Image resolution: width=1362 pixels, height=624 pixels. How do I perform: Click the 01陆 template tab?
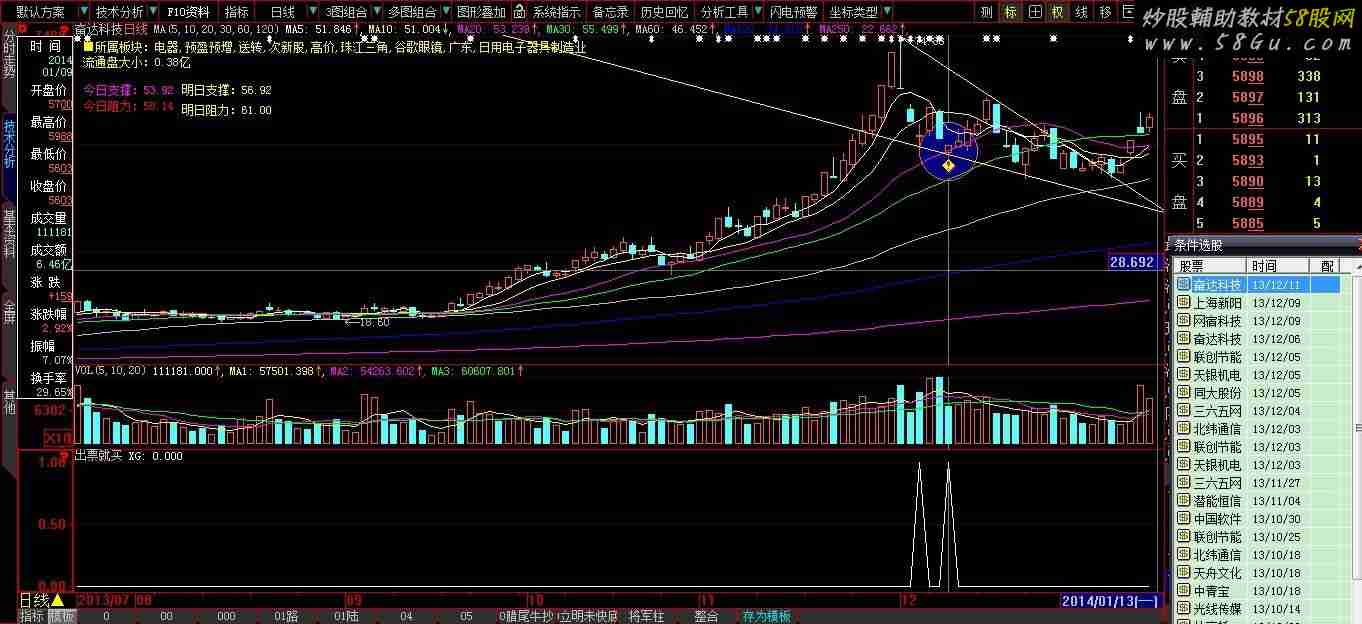[346, 616]
